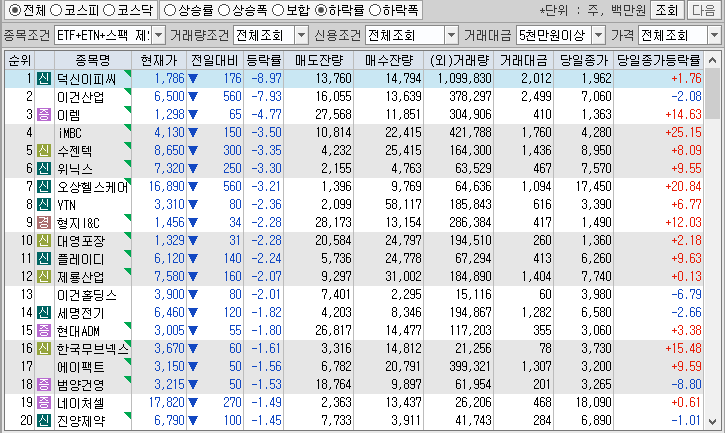Click the 신 badge icon for 제룡산업
725x433 pixels.
pyautogui.click(x=44, y=277)
